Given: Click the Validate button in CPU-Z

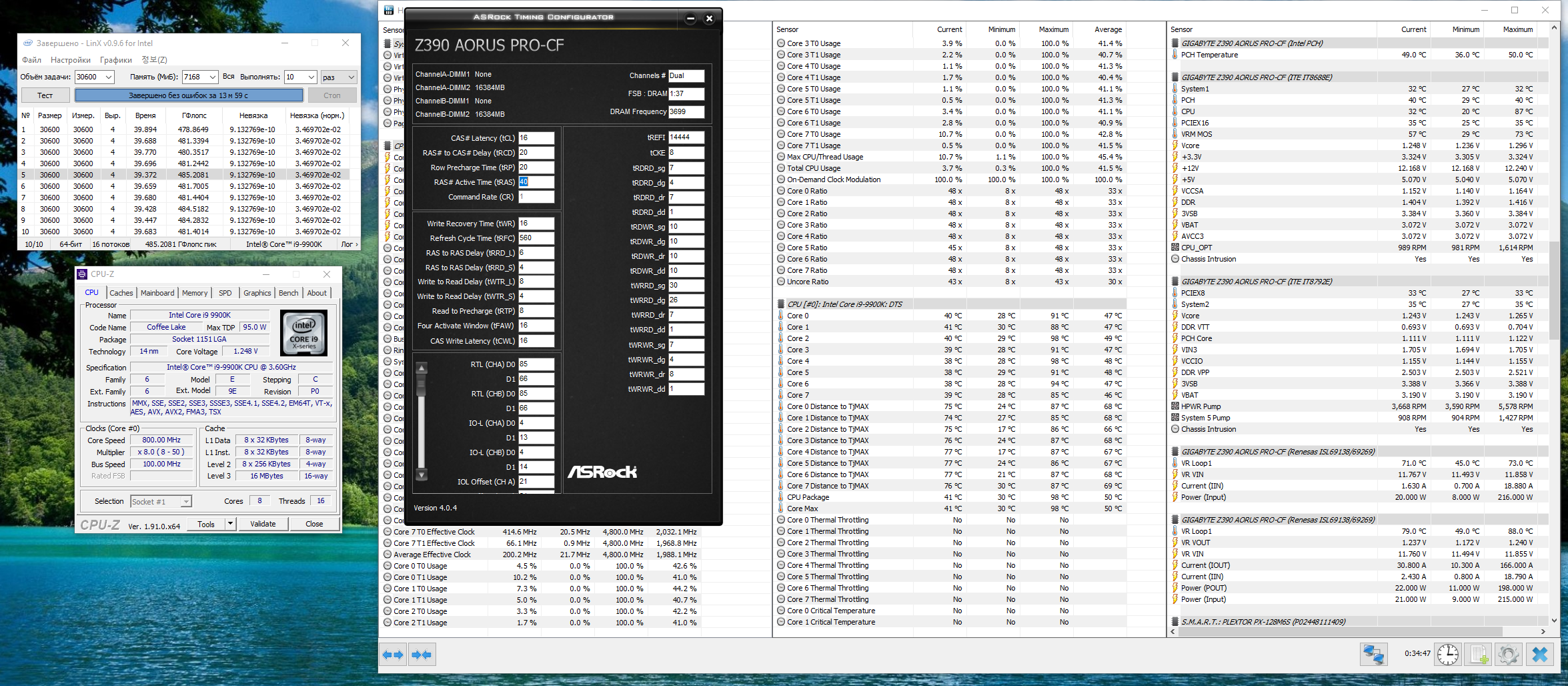Looking at the screenshot, I should click(263, 524).
